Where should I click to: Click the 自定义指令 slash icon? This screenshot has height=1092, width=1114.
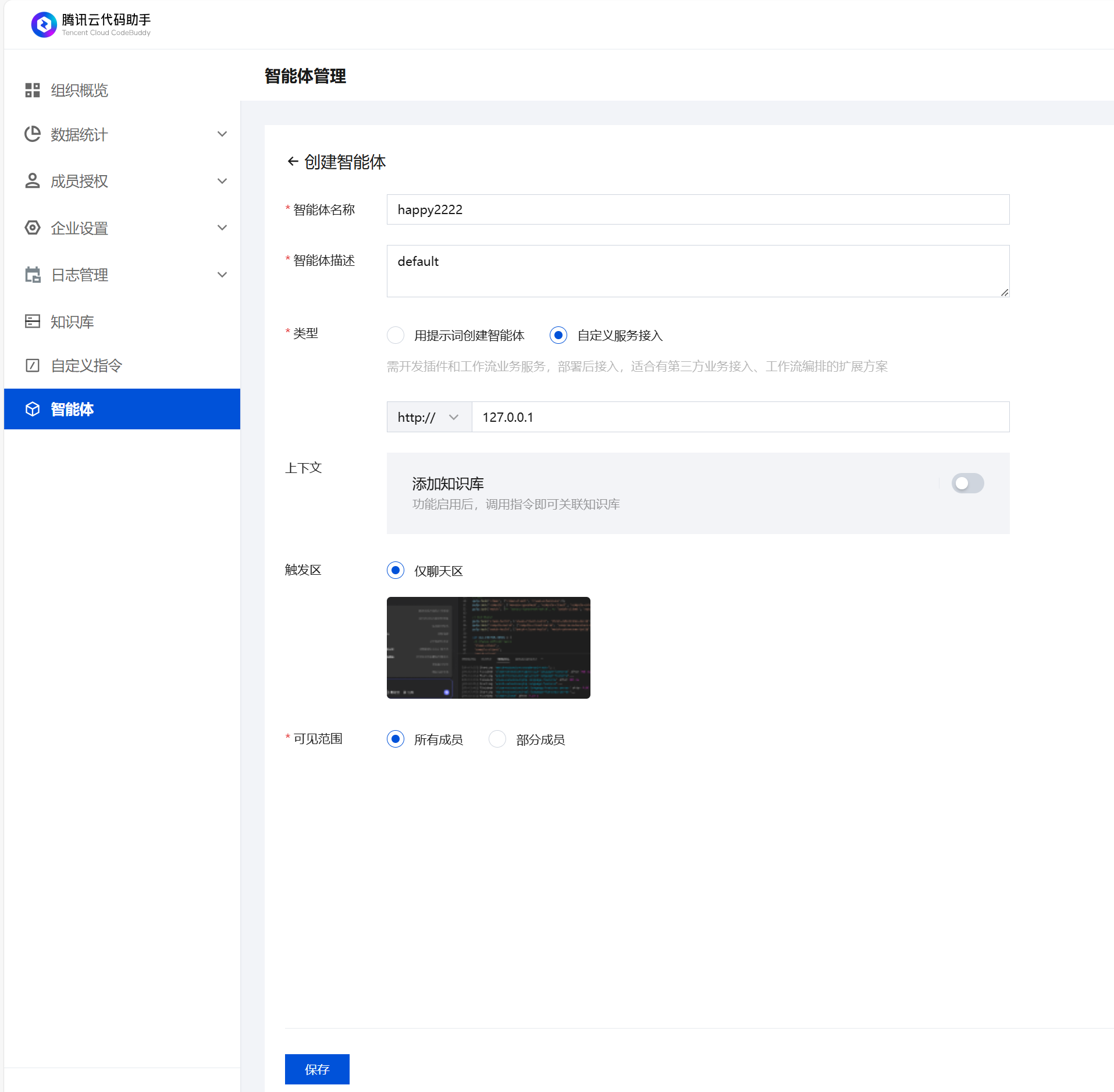[x=33, y=365]
